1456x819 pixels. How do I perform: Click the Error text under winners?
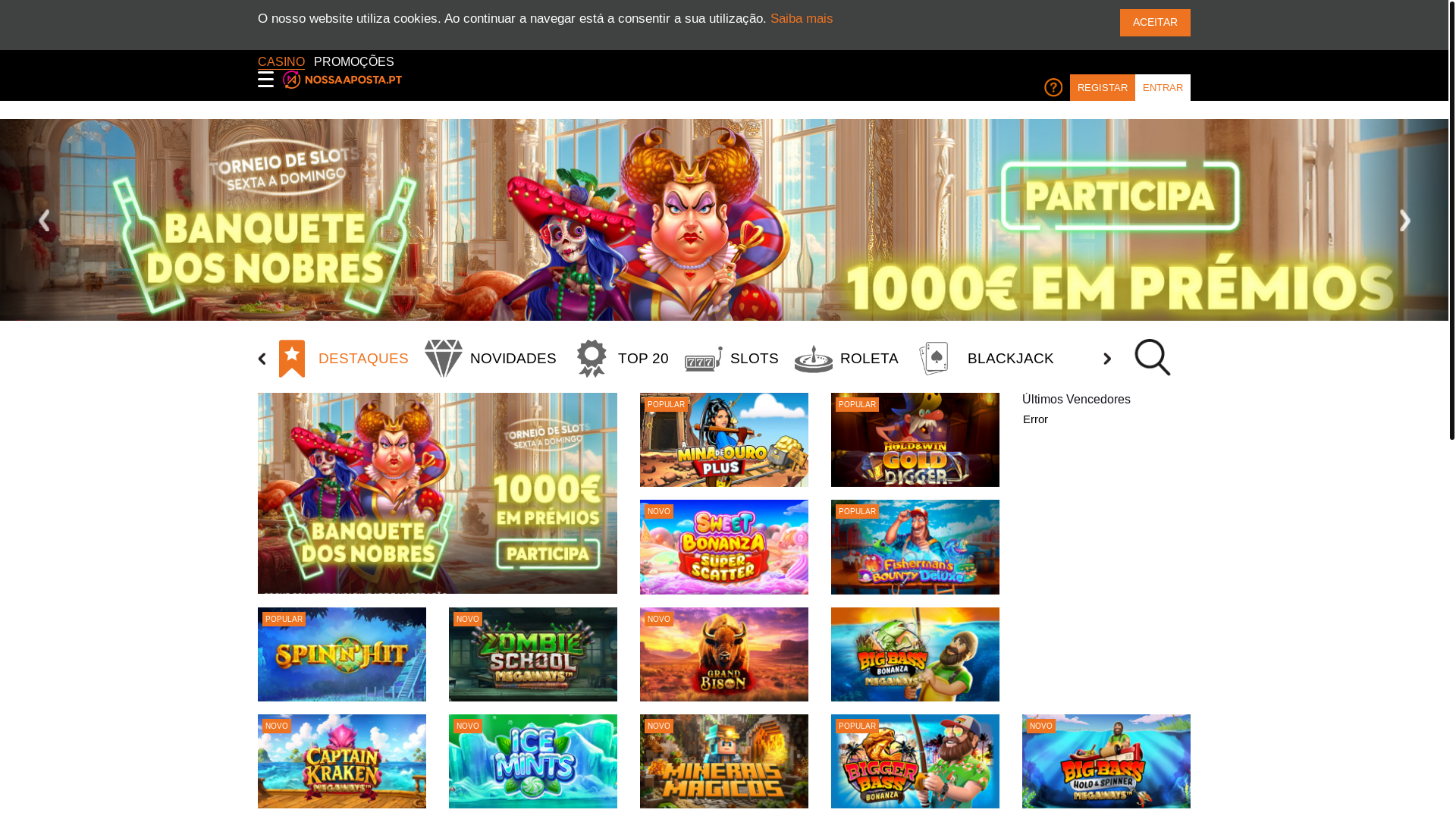click(x=1035, y=419)
